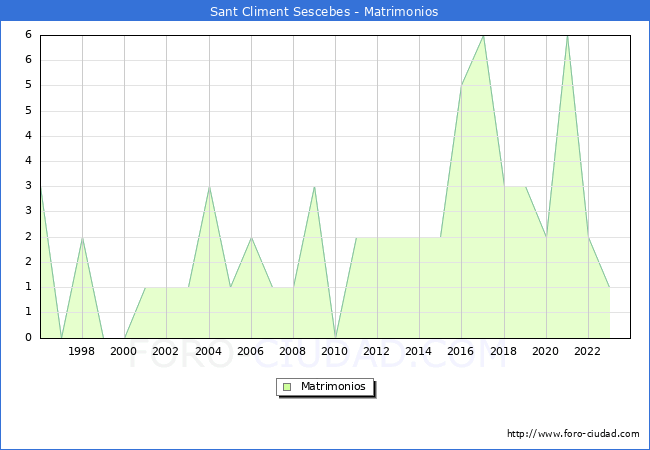
Task: Click the final 2023 data point
Action: click(x=609, y=287)
